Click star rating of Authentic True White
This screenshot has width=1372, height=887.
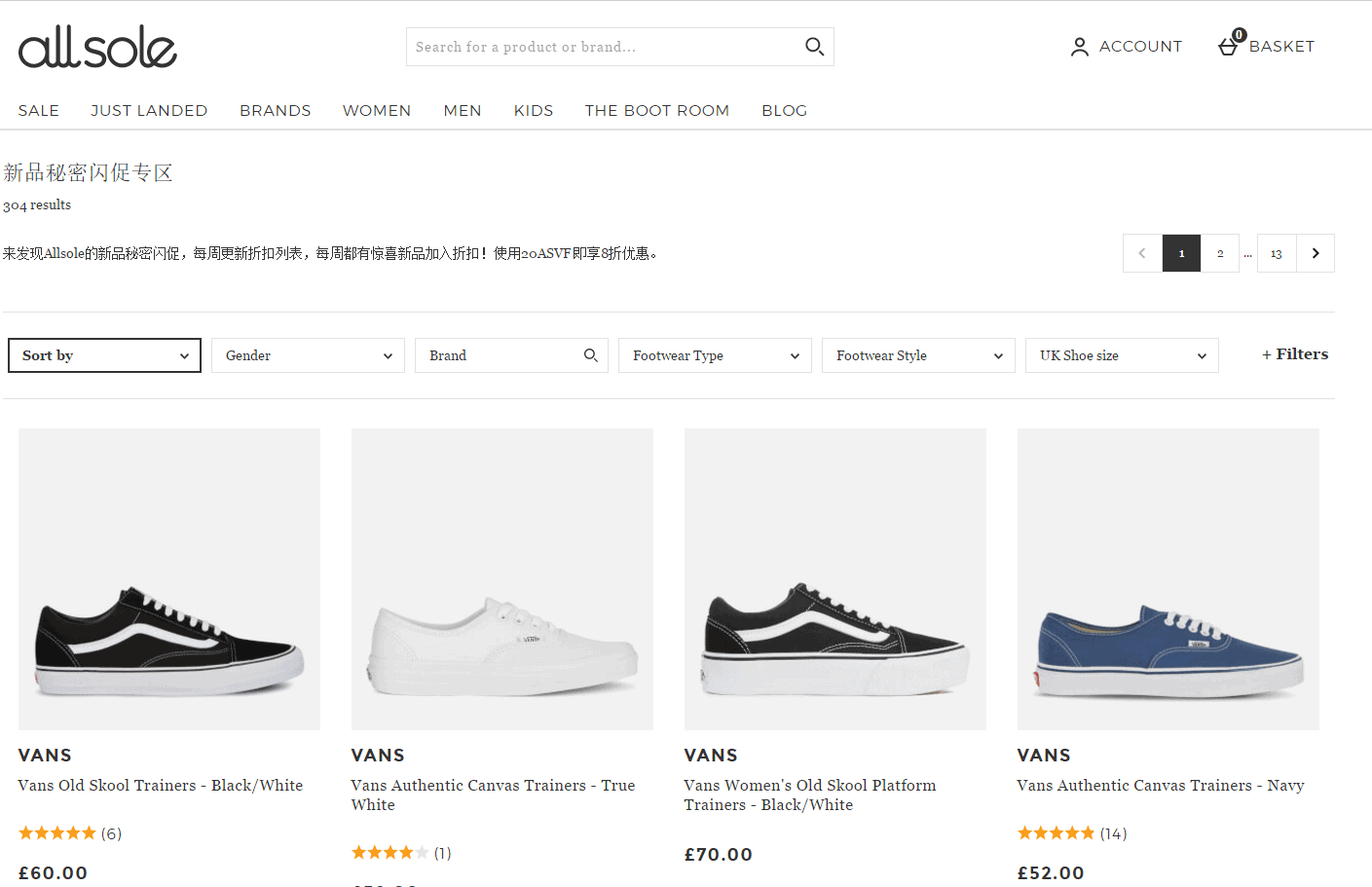click(390, 853)
